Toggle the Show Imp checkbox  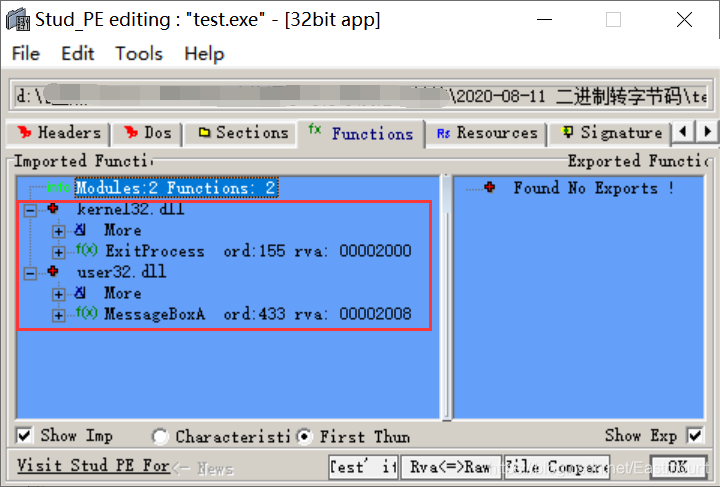(x=24, y=435)
